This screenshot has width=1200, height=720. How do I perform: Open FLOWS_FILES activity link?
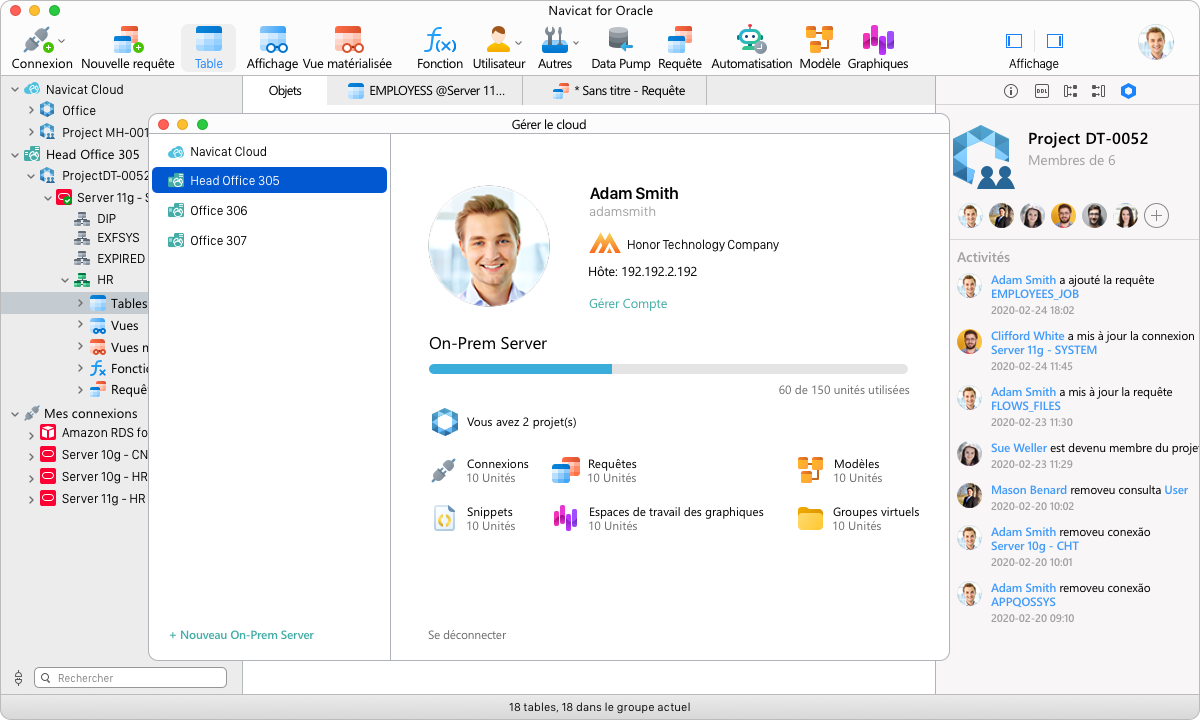coord(1026,406)
